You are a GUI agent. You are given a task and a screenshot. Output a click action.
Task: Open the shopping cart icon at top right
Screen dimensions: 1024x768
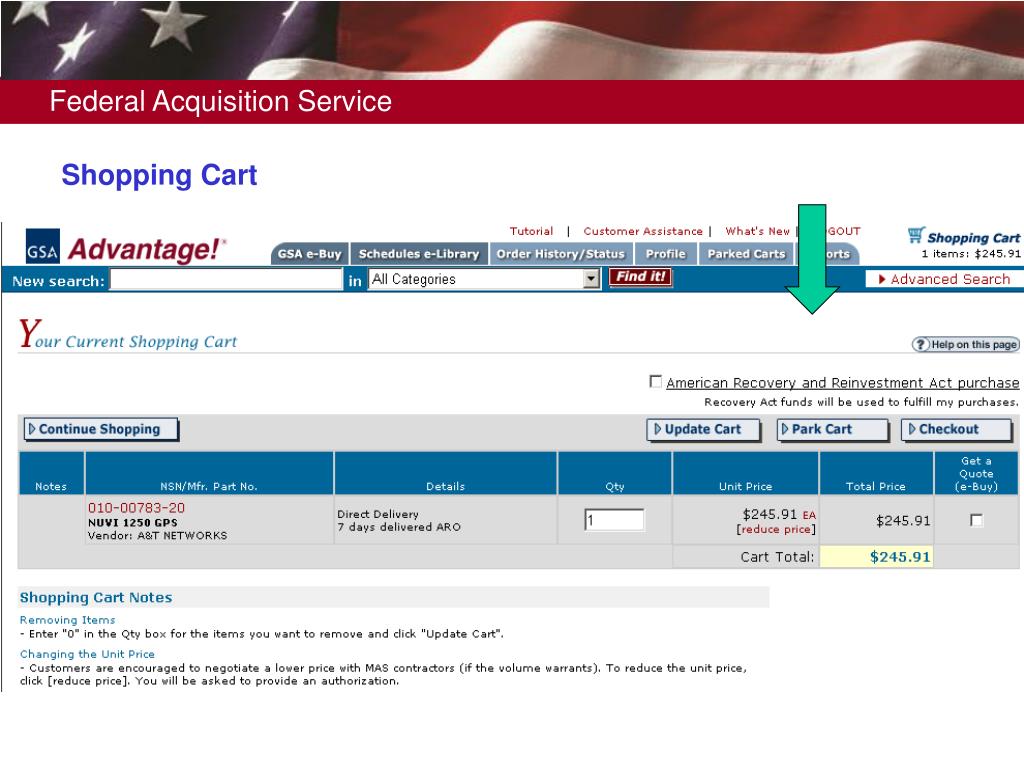(916, 235)
